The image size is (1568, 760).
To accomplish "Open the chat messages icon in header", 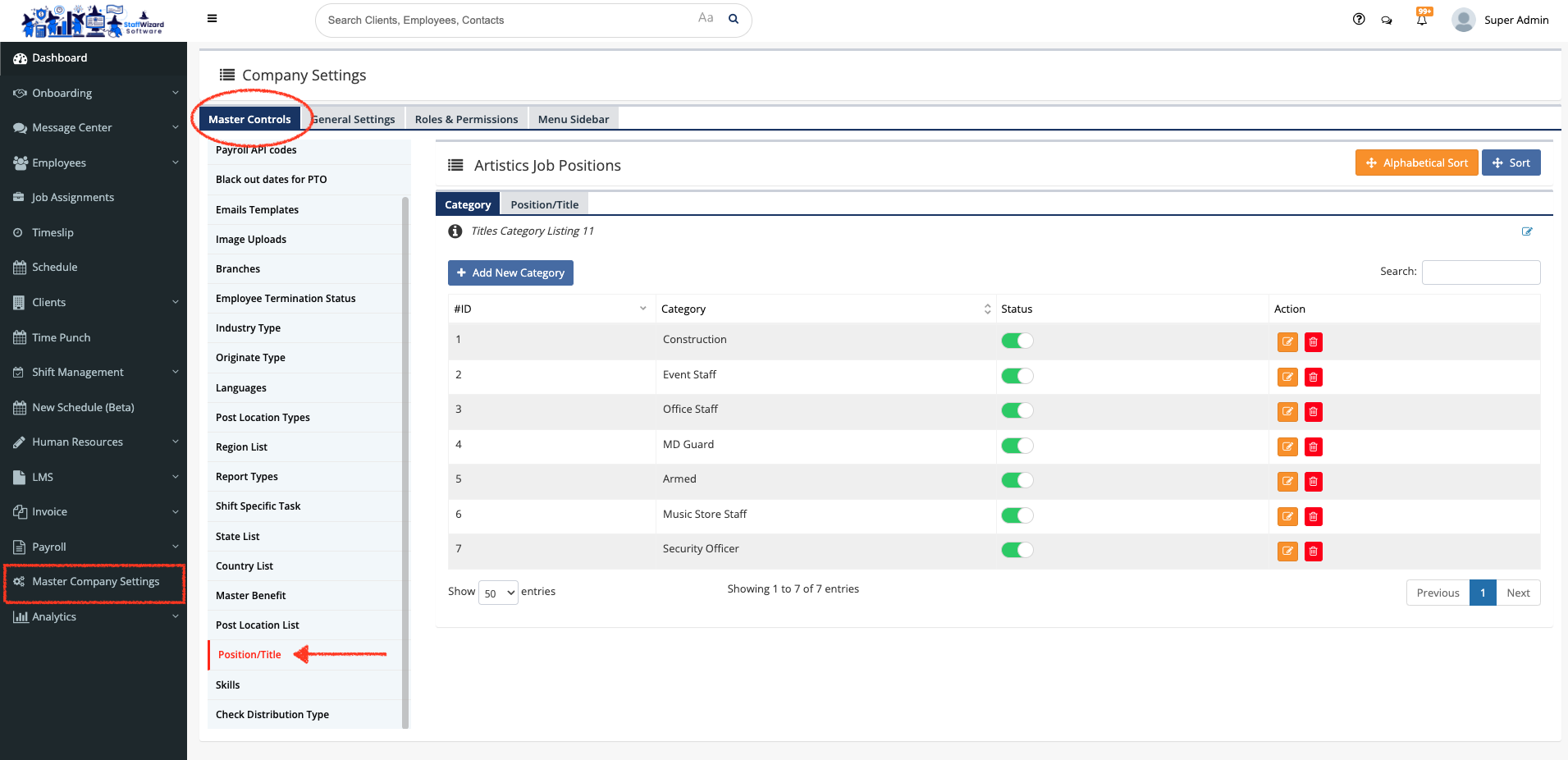I will pos(1387,21).
